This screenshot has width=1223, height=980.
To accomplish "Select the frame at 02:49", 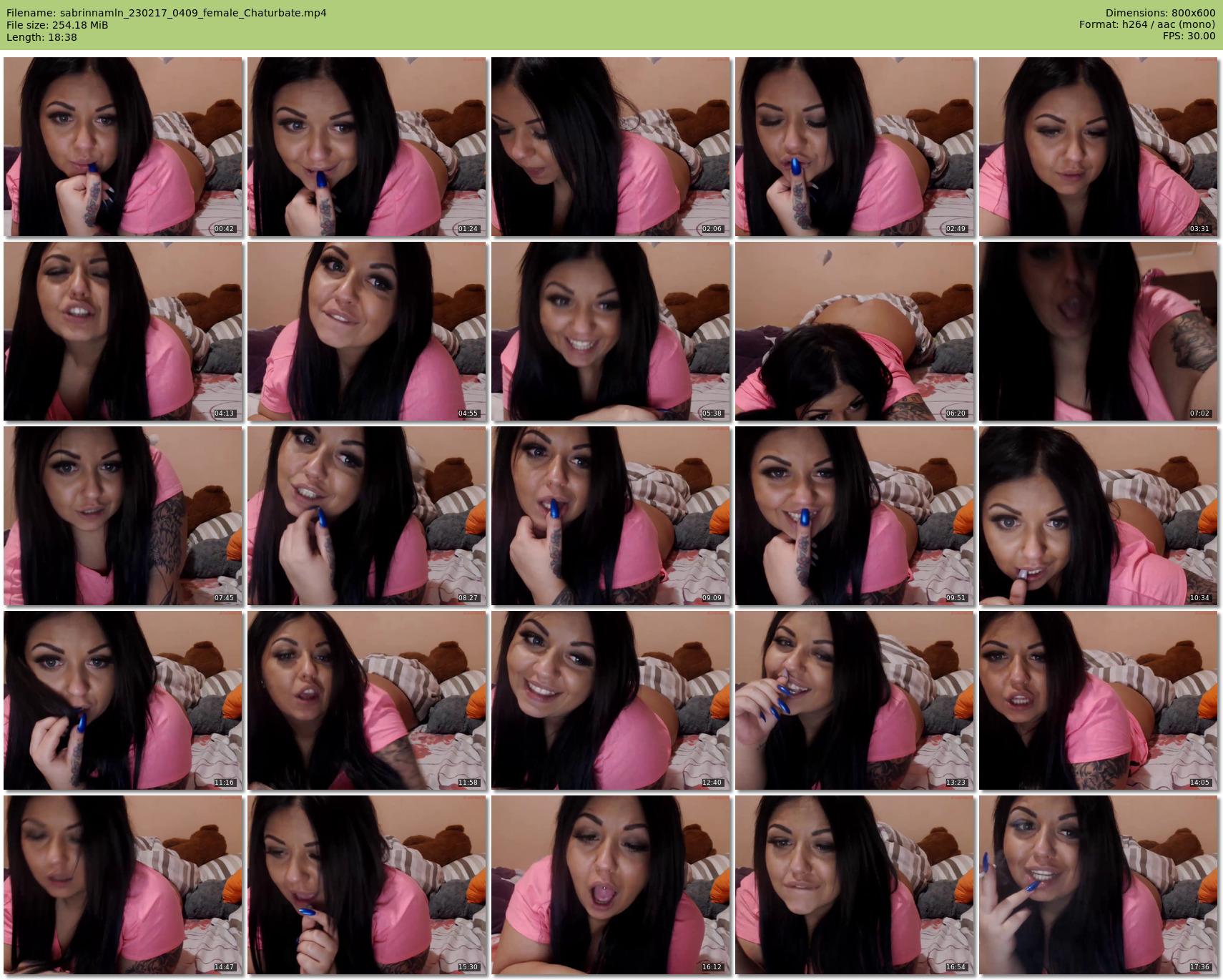I will 855,147.
